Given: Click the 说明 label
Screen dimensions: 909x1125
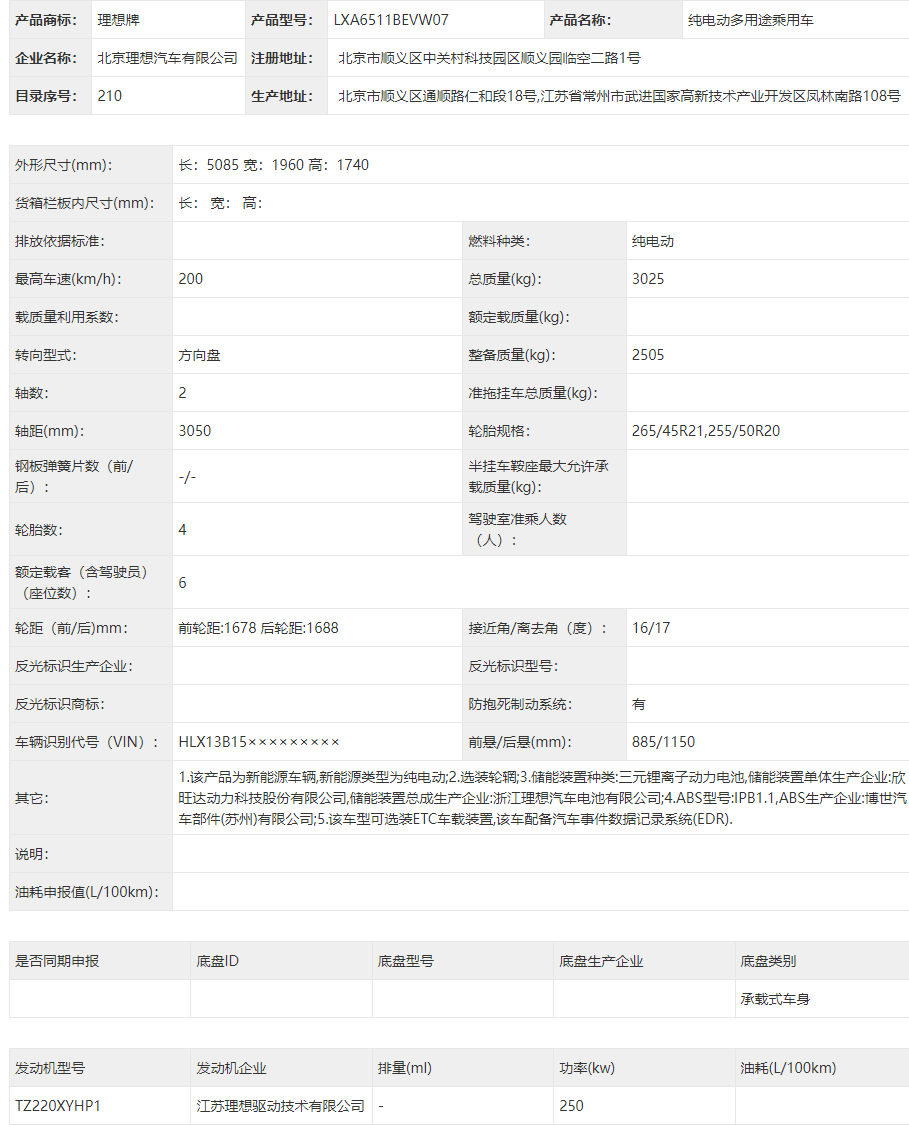Looking at the screenshot, I should click(32, 855).
